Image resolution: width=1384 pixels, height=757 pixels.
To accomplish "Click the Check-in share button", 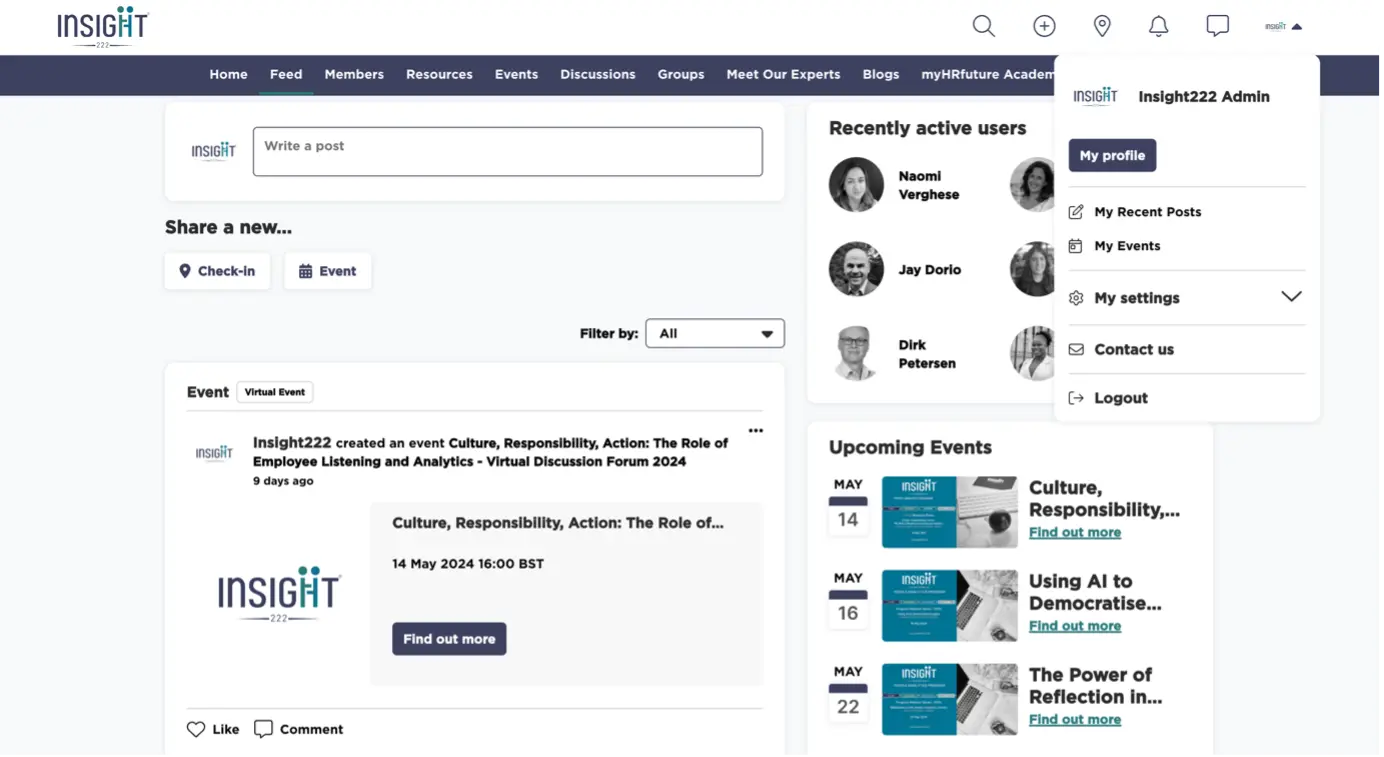I will [x=217, y=271].
